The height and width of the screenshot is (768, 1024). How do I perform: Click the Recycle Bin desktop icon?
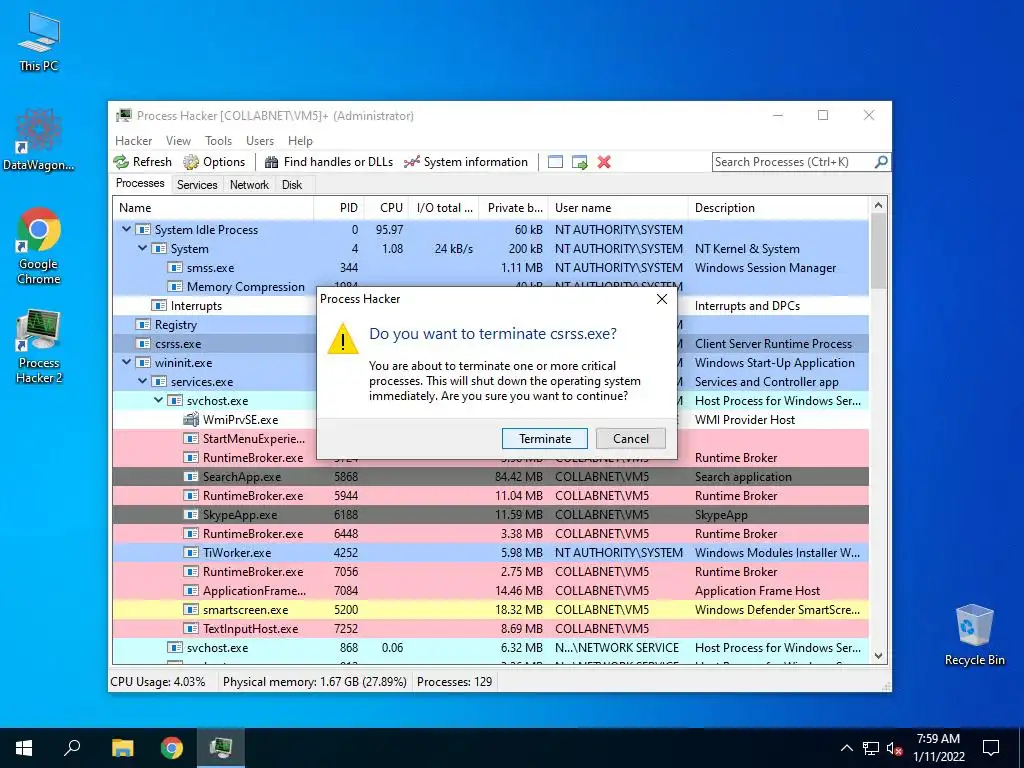point(974,635)
